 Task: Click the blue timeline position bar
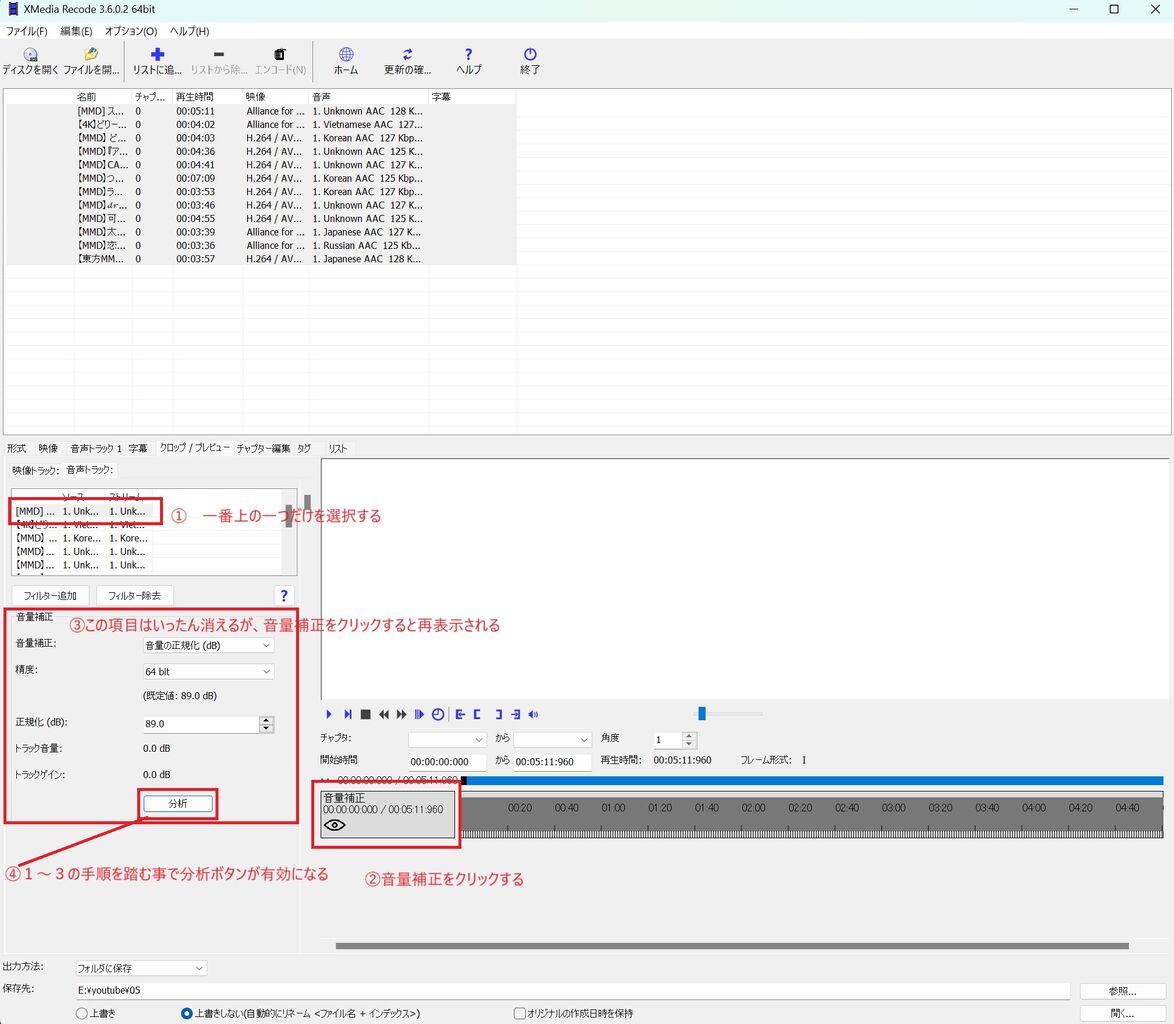[x=815, y=781]
